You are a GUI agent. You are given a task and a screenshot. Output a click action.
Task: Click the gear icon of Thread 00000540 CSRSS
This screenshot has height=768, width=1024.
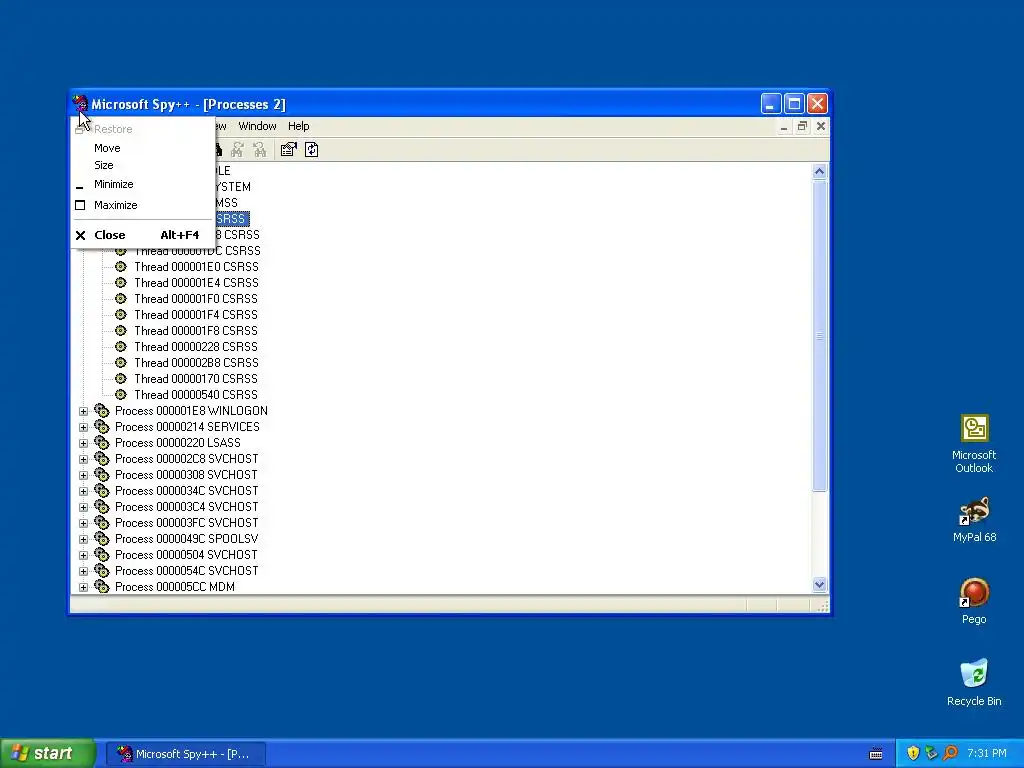tap(121, 394)
